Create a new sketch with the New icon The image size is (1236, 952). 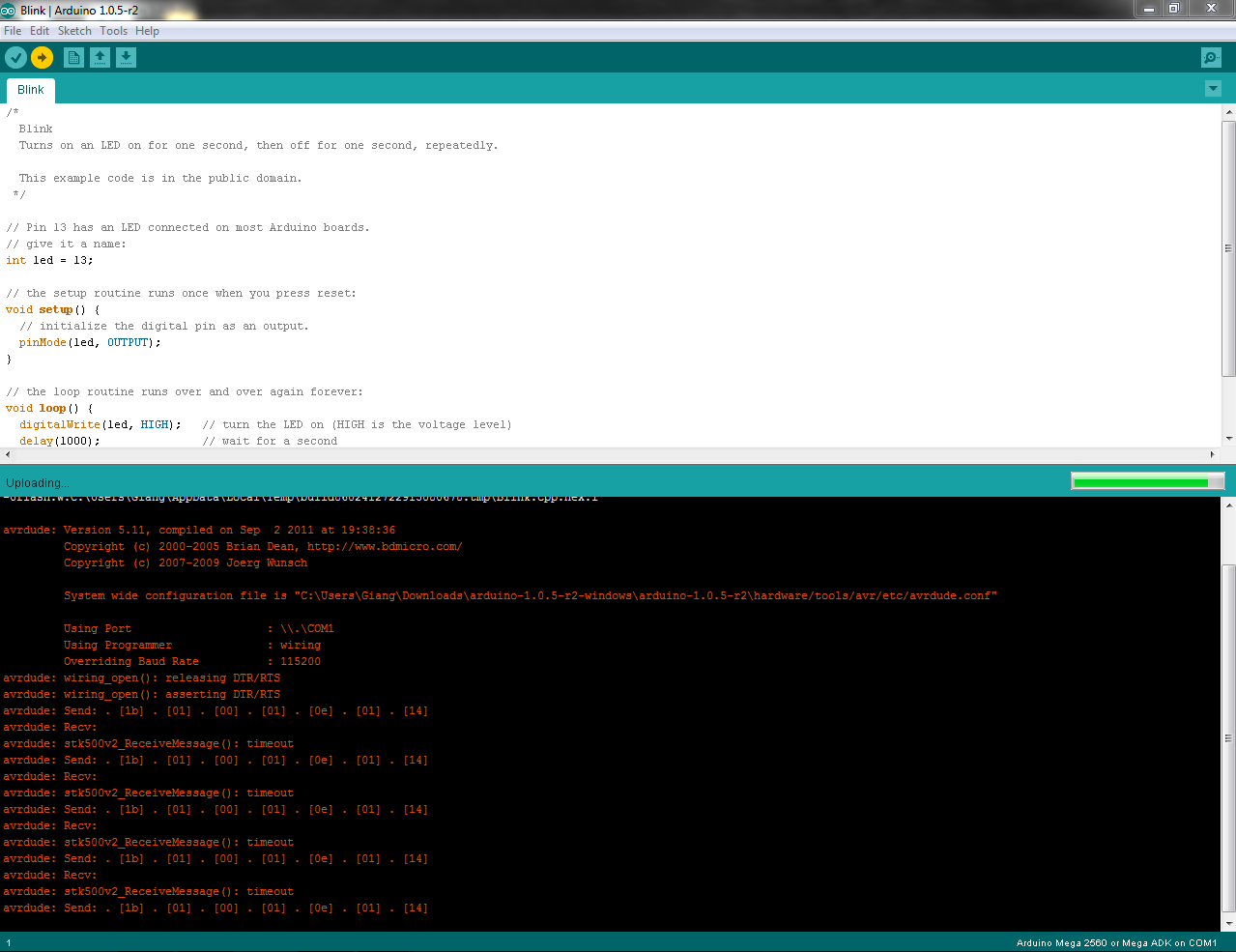point(73,58)
